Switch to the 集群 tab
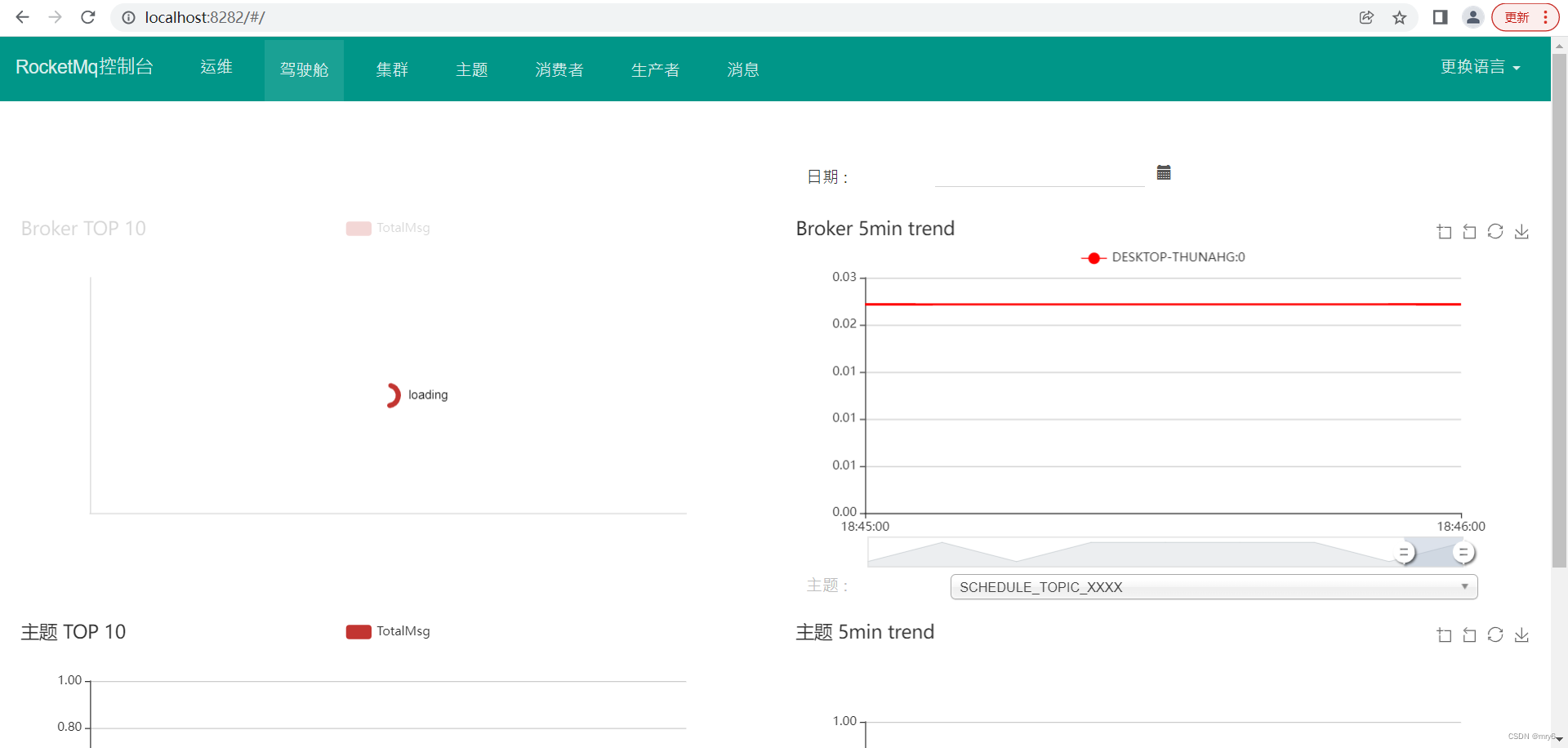 click(392, 69)
